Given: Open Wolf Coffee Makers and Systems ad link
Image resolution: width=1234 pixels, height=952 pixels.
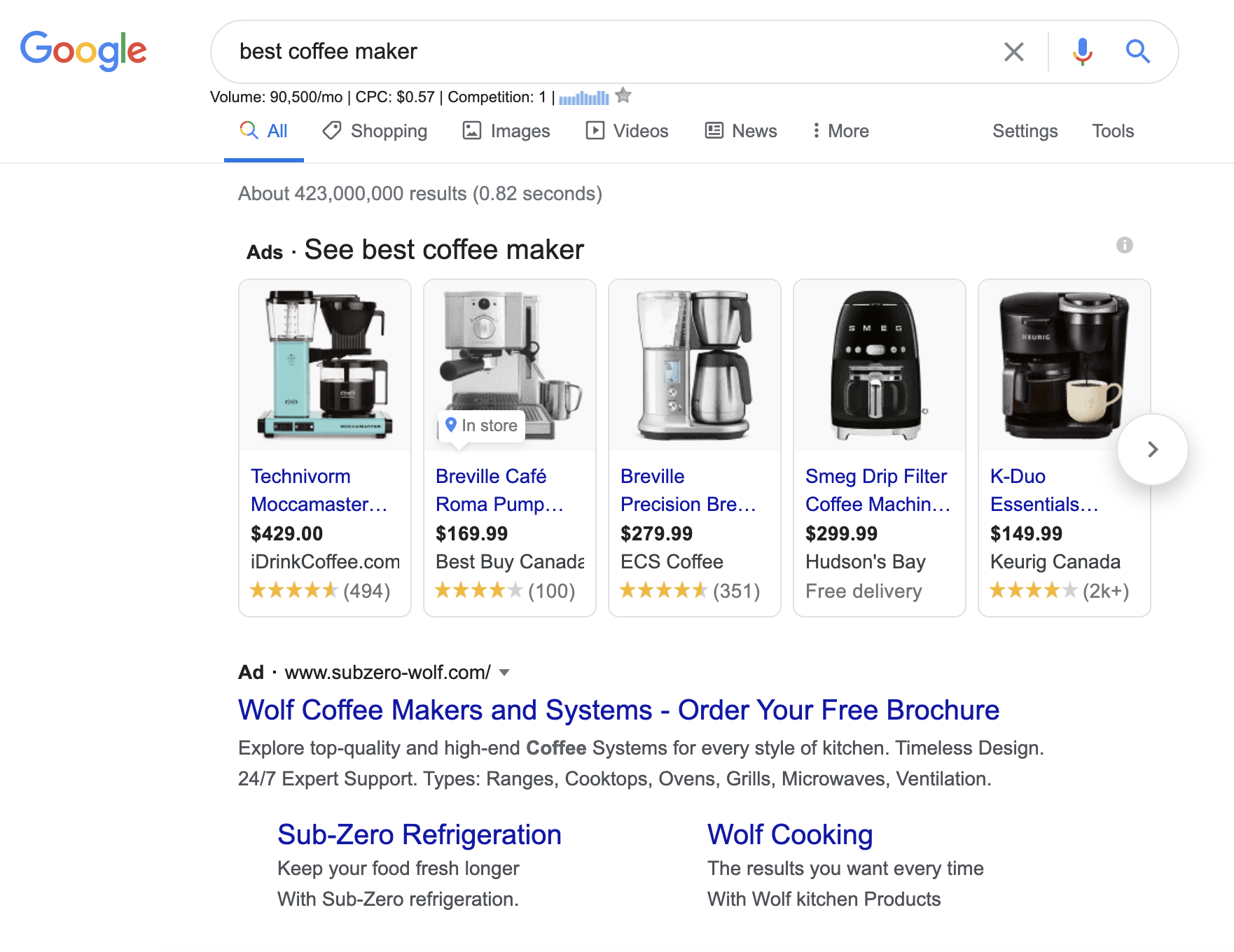Looking at the screenshot, I should 618,710.
